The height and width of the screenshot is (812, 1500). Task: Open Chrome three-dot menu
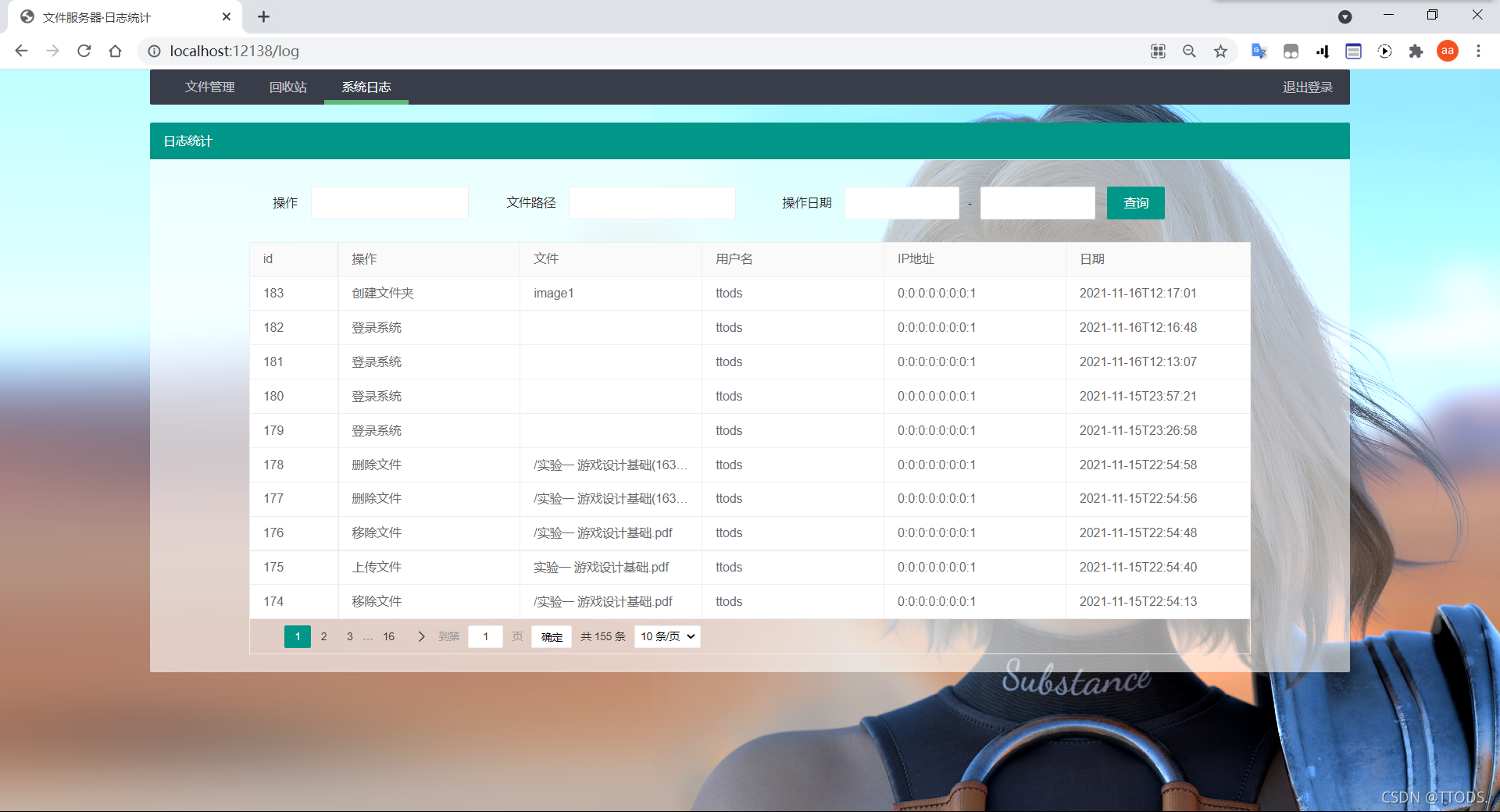(x=1478, y=51)
